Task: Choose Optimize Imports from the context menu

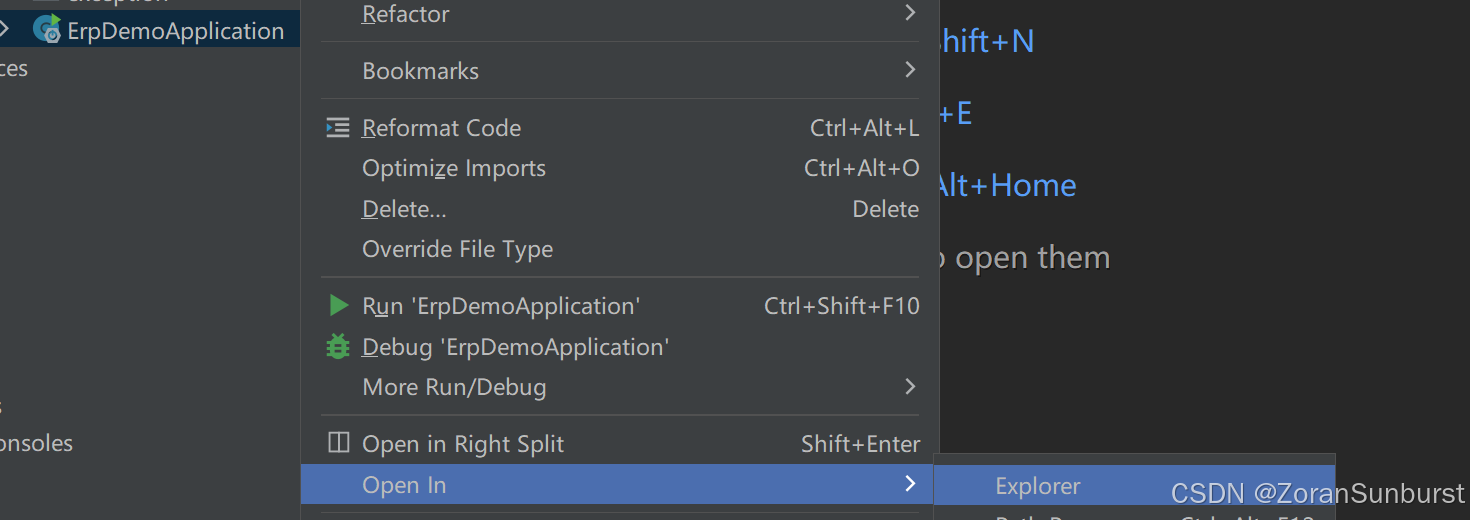Action: [620, 168]
